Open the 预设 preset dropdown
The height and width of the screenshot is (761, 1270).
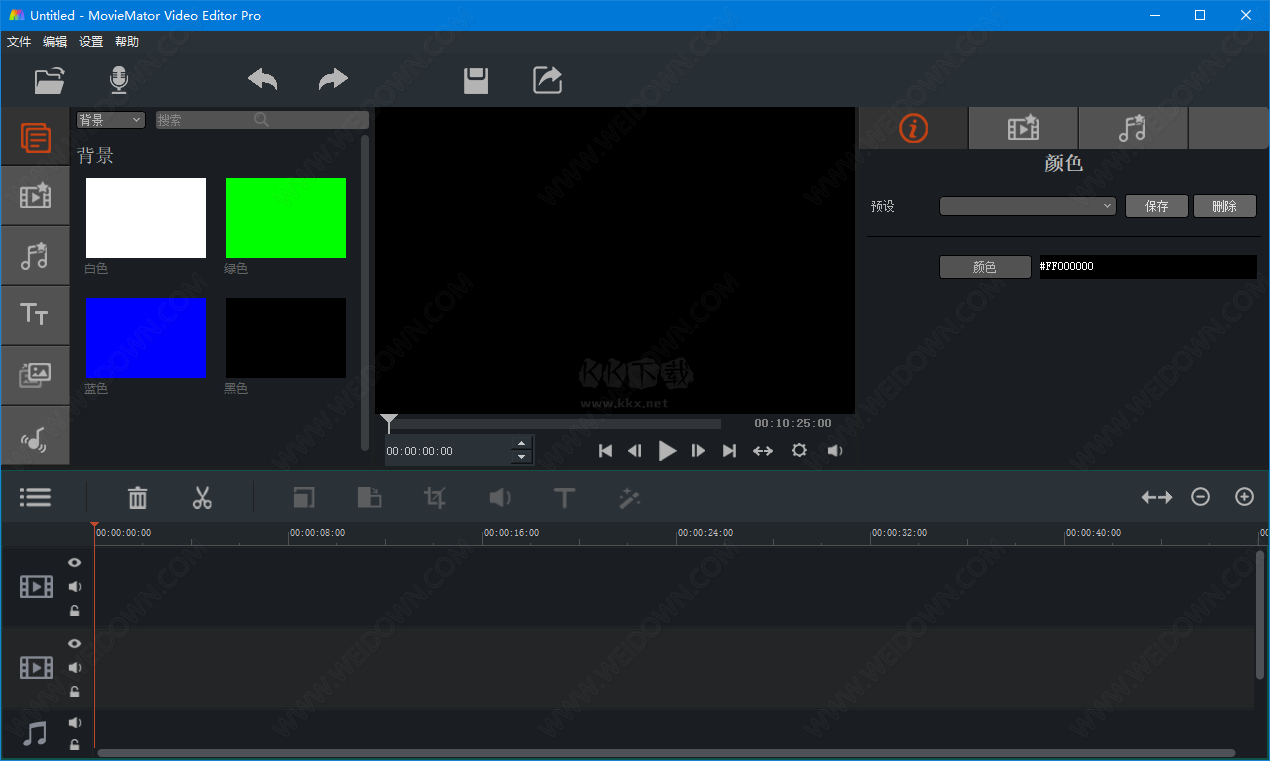[x=1027, y=206]
